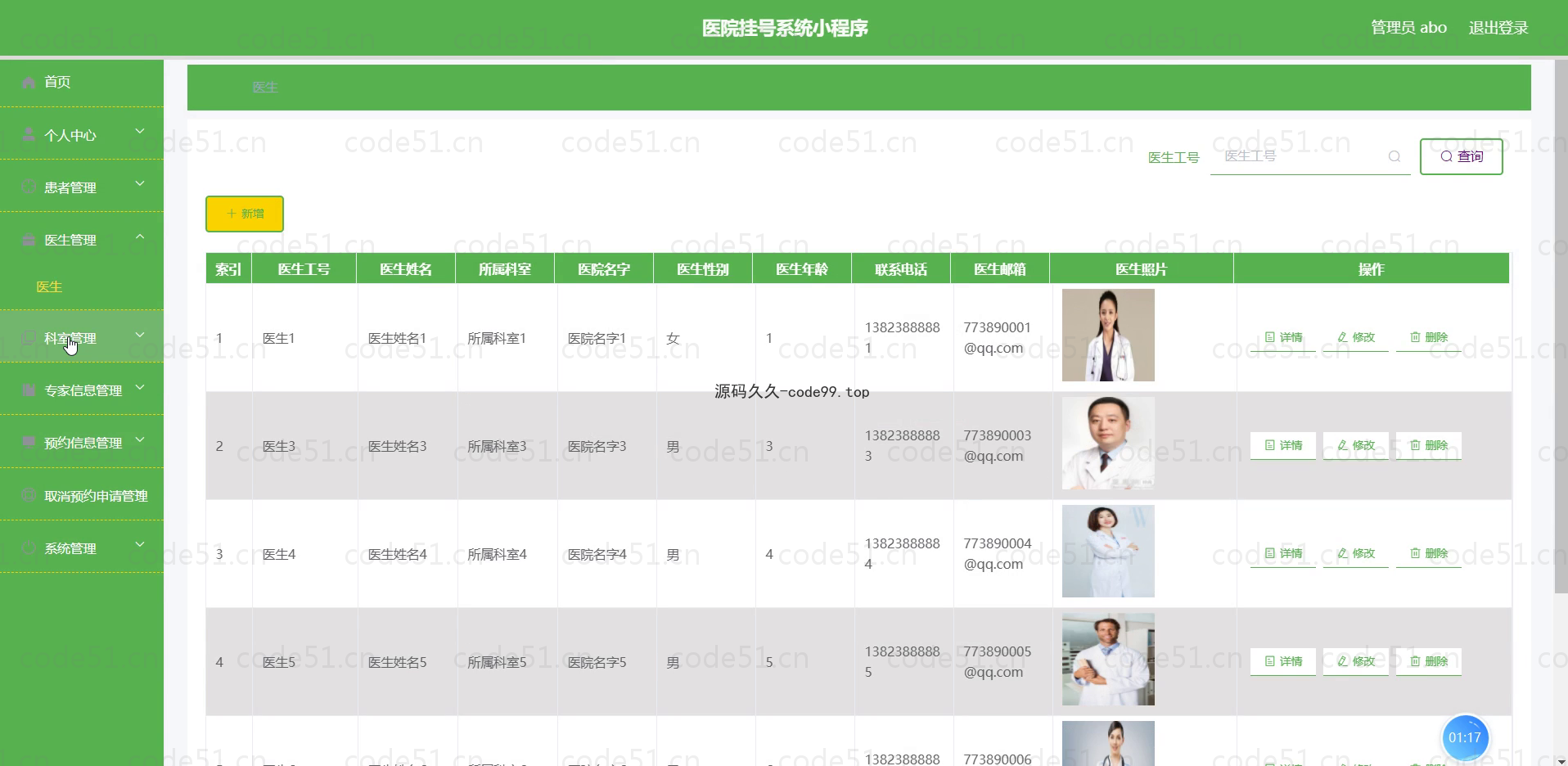
Task: Click 删除 for 医生3 row
Action: tap(1429, 445)
